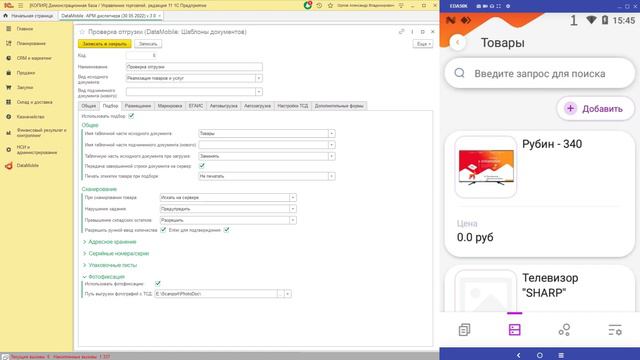This screenshot has width=640, height=360.
Task: Tap the Добавить button in mobile app
Action: click(596, 109)
